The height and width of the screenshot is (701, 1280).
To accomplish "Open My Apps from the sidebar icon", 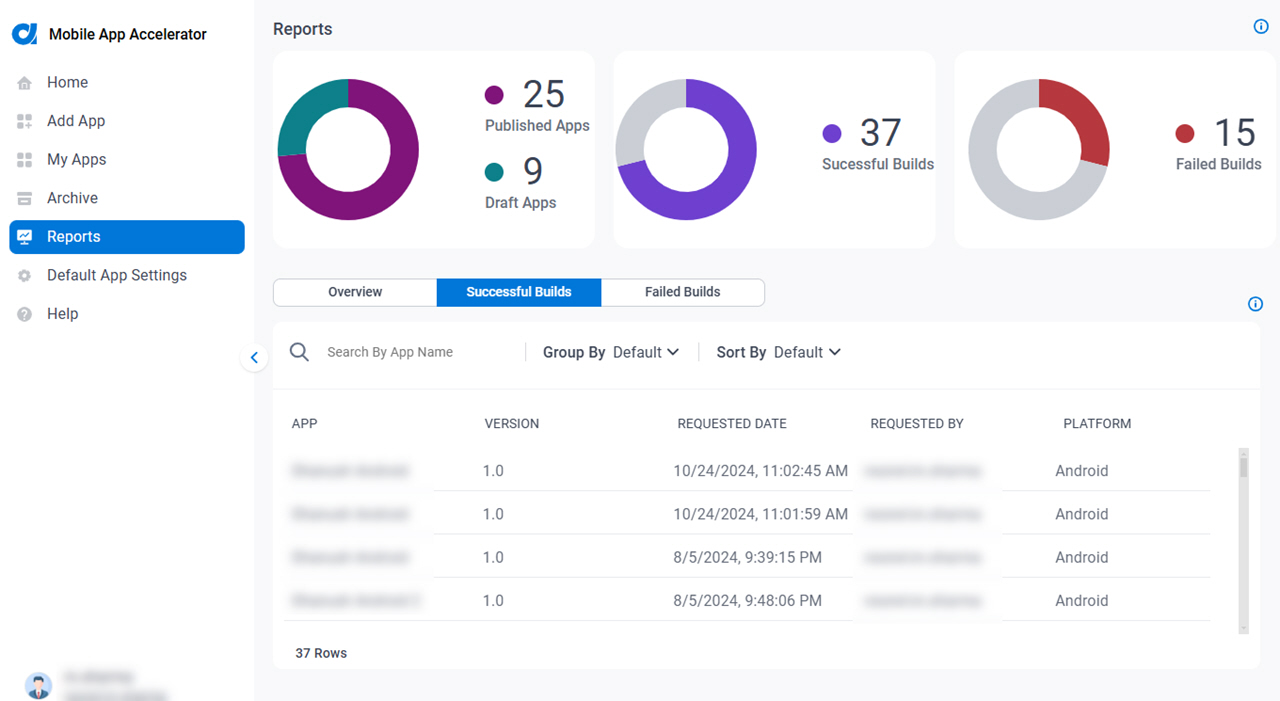I will (25, 160).
